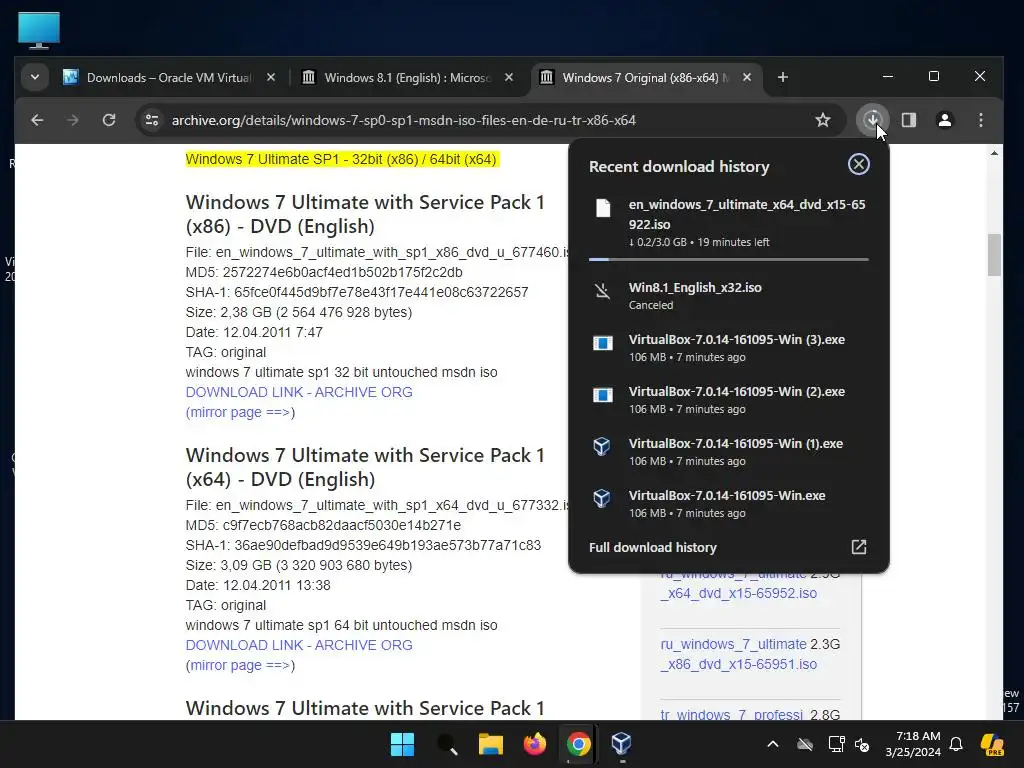Select the Windows 7 Original (x86-x64) tab
Image resolution: width=1024 pixels, height=768 pixels.
pyautogui.click(x=645, y=78)
